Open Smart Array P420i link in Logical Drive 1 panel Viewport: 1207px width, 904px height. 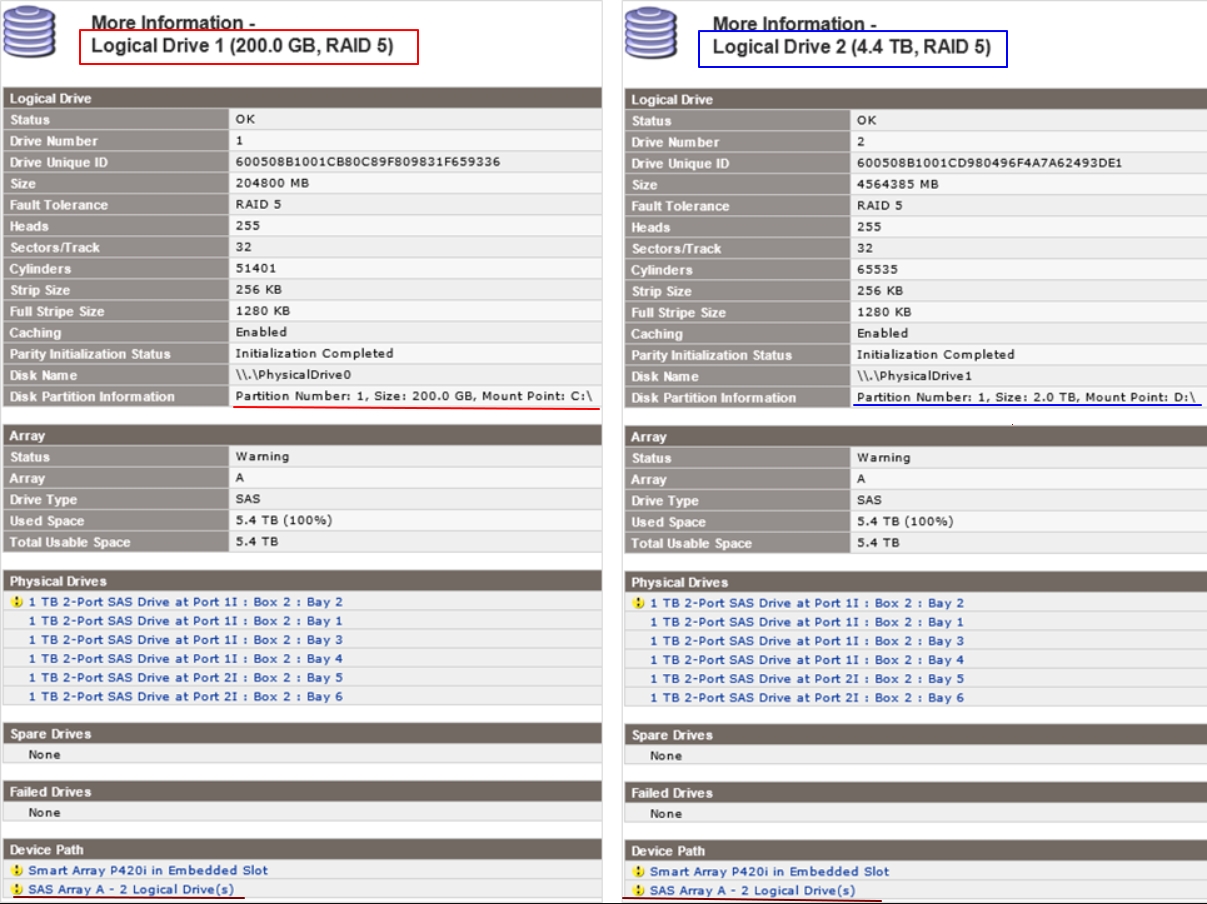tap(148, 870)
